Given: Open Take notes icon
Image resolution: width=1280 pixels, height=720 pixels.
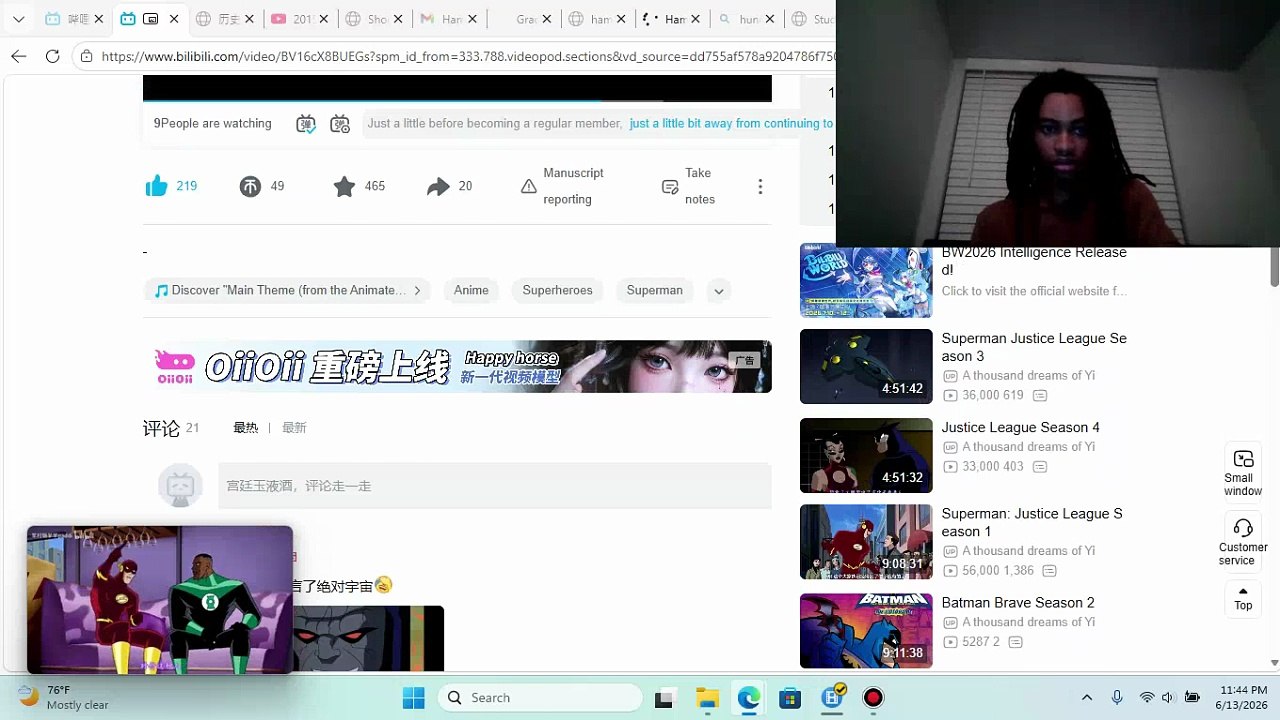Looking at the screenshot, I should pyautogui.click(x=670, y=187).
